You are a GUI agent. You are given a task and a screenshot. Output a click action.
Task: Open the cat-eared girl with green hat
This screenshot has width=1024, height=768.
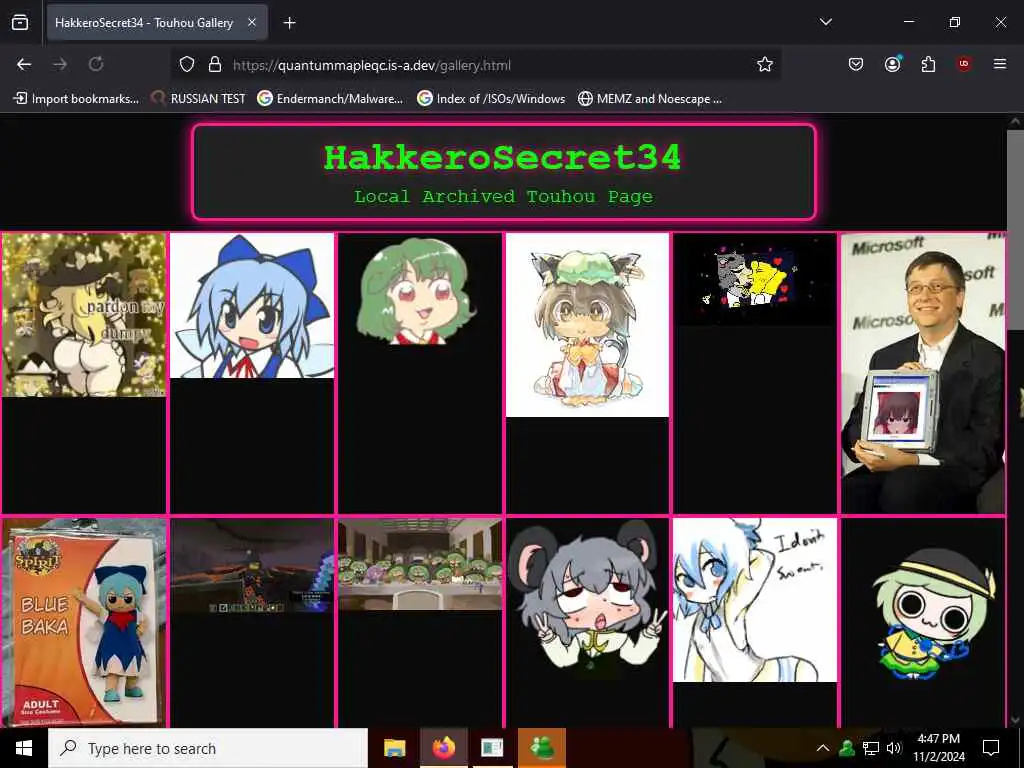click(587, 325)
